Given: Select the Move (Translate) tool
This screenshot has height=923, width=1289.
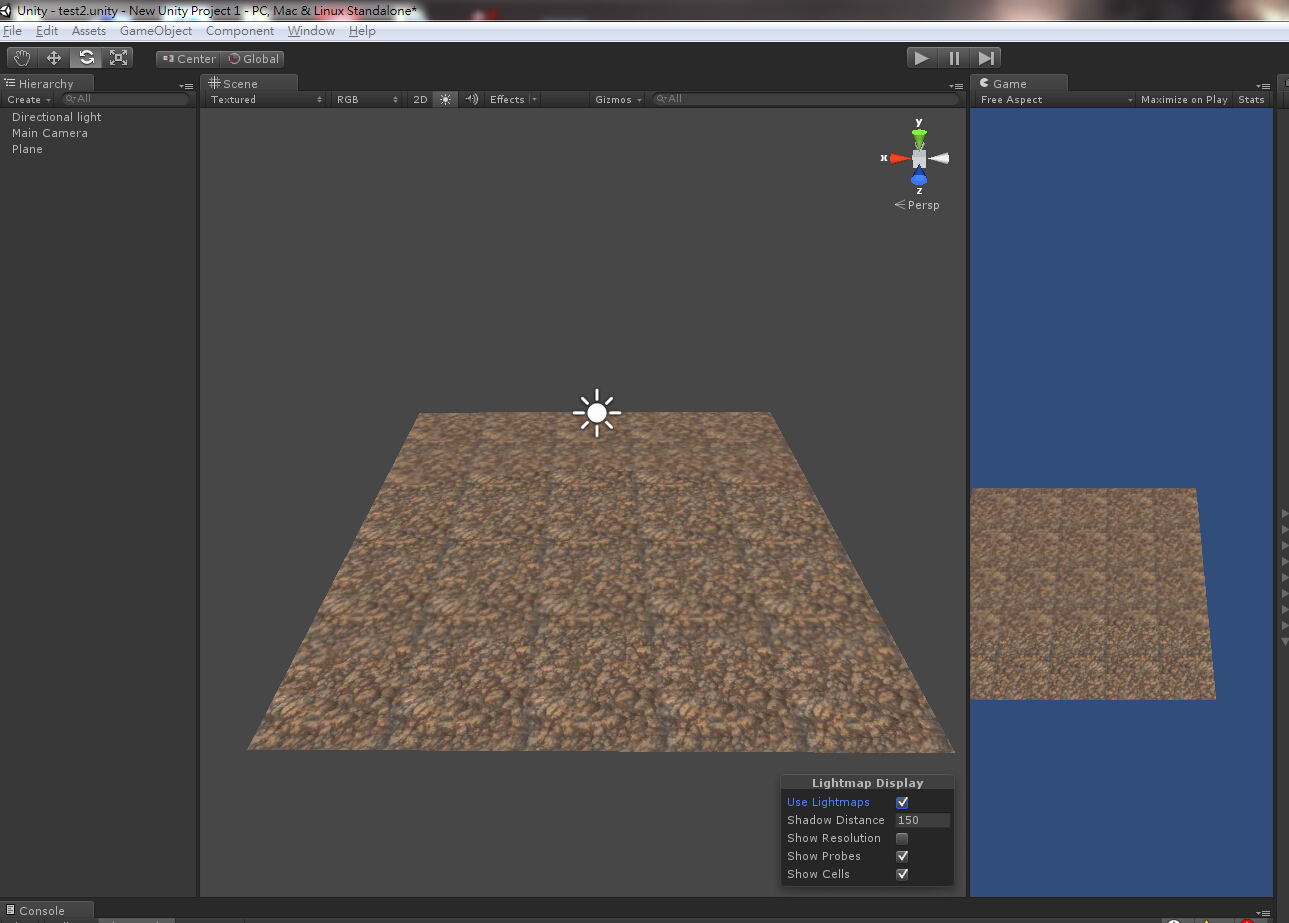Looking at the screenshot, I should (54, 58).
